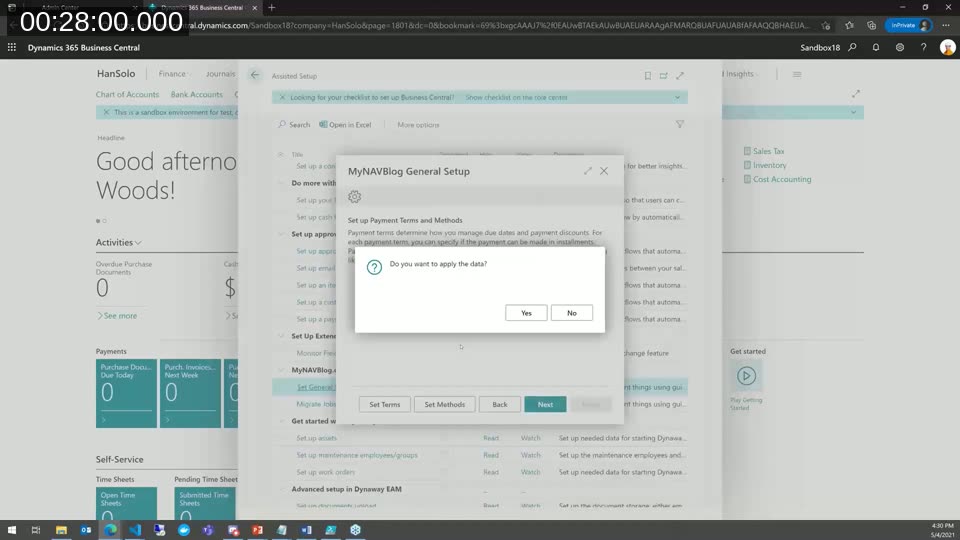960x540 pixels.
Task: Bookmark the Assisted Setup page
Action: pyautogui.click(x=647, y=75)
